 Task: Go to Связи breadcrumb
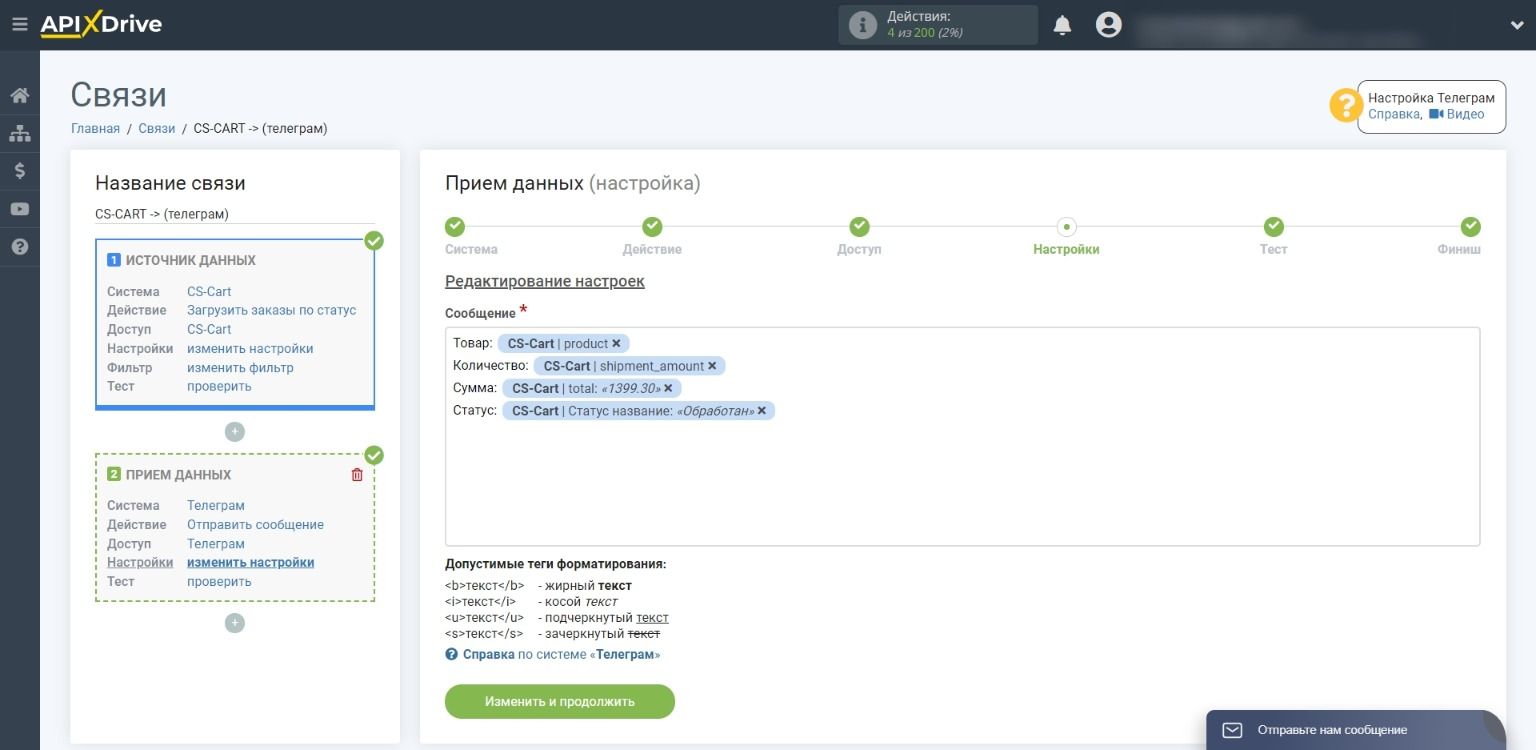point(157,128)
